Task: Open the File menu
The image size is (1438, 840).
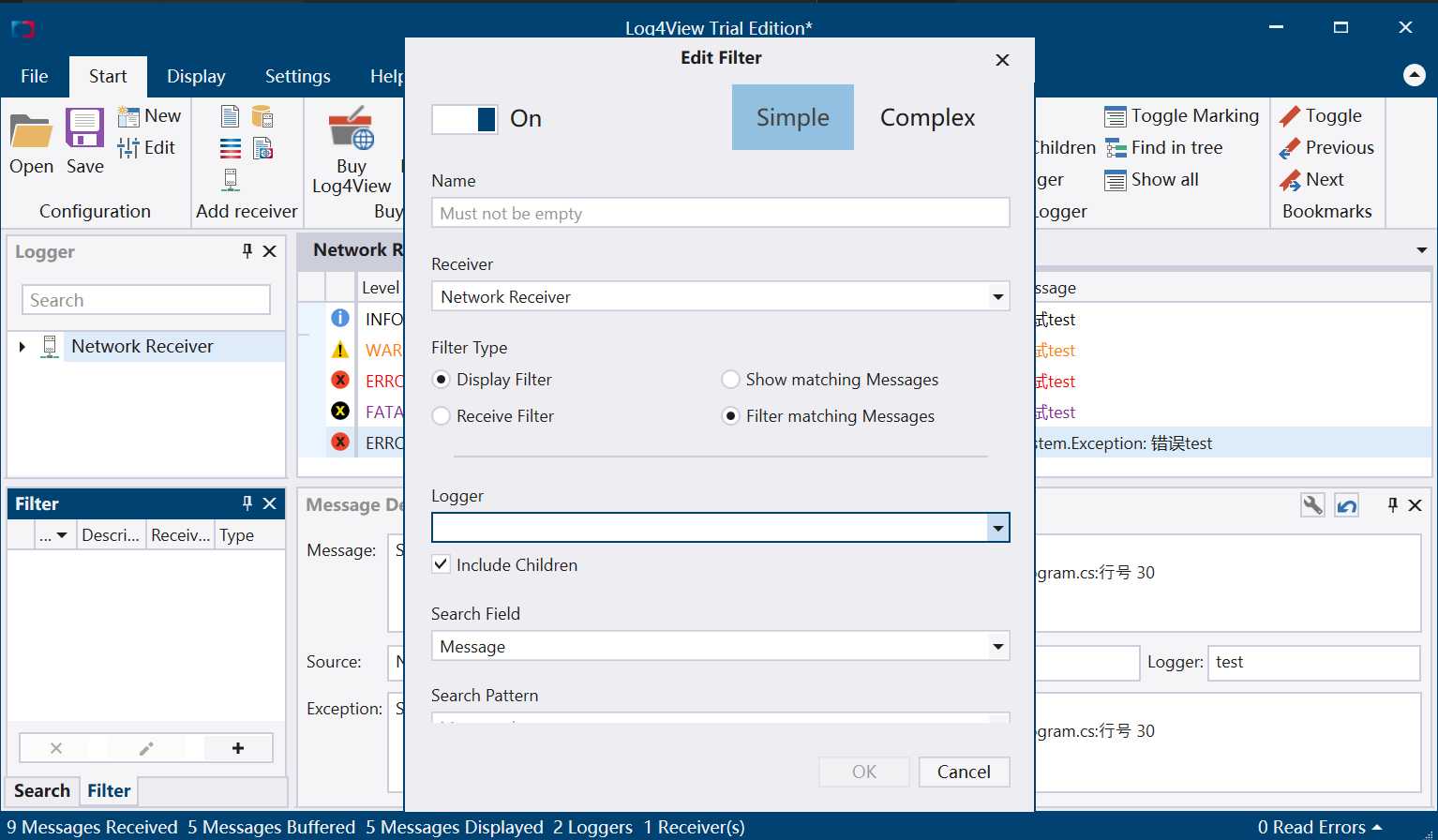Action: click(x=35, y=76)
